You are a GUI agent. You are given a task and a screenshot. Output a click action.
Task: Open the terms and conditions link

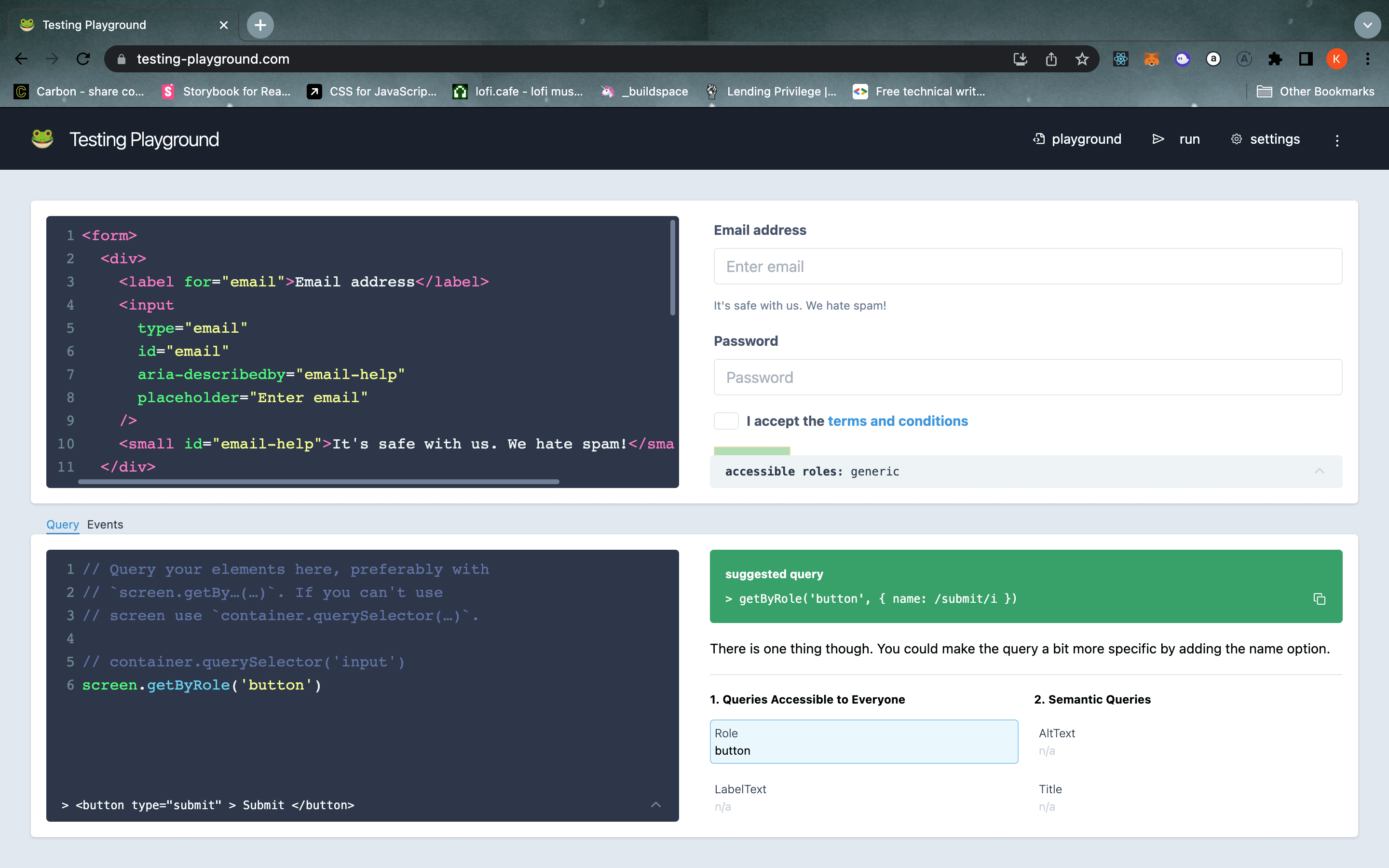[x=897, y=421]
